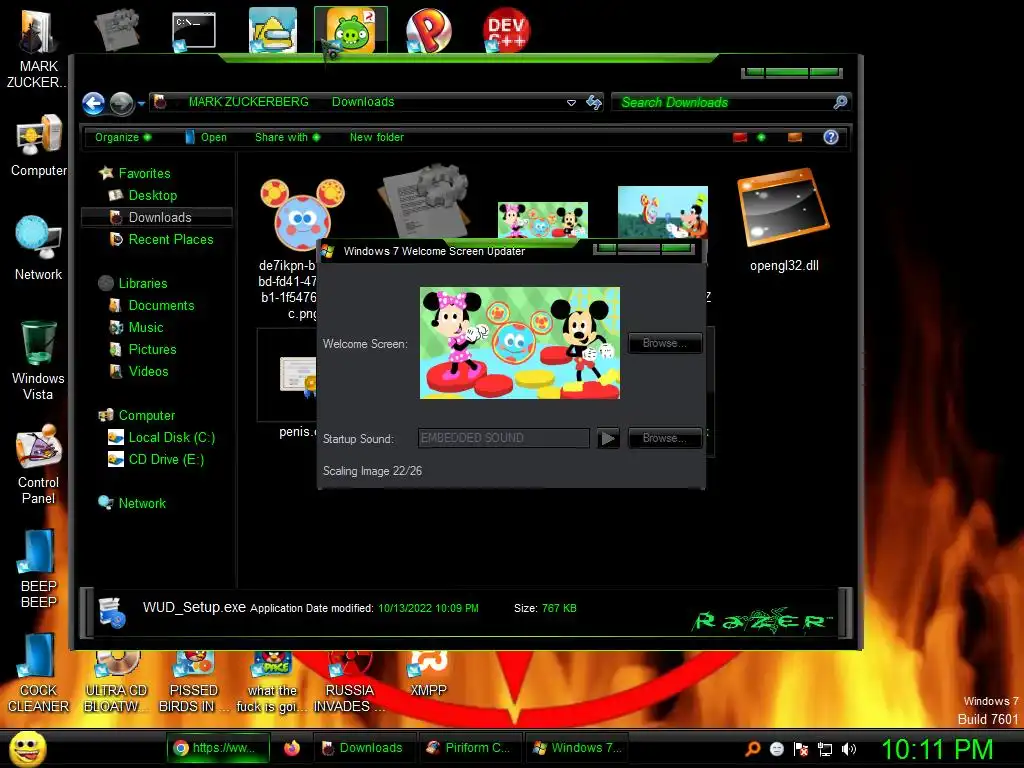This screenshot has width=1024, height=768.
Task: Launch the green pig Bad Piggies shortcut
Action: click(351, 30)
